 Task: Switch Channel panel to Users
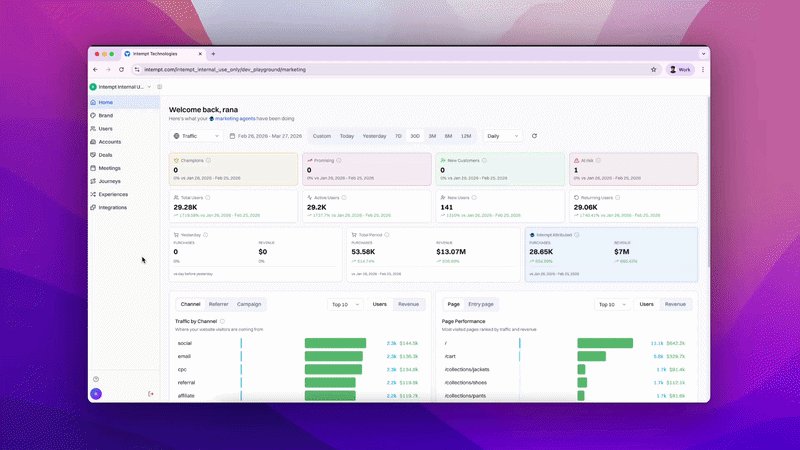380,304
